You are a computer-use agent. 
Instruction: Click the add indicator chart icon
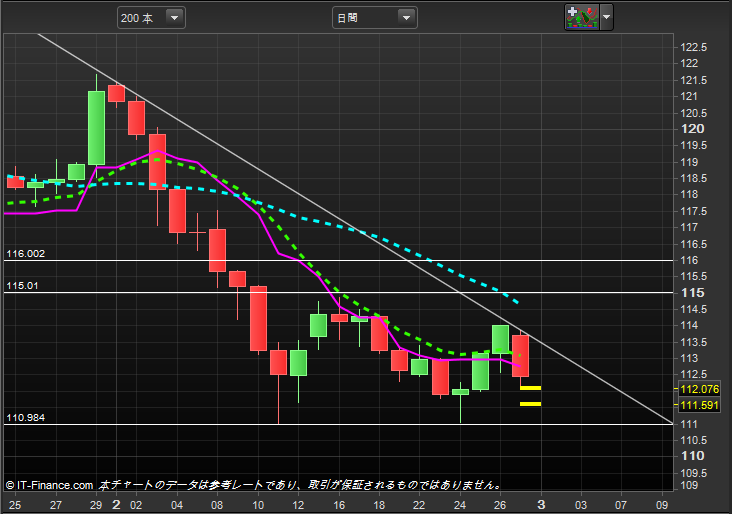point(582,17)
